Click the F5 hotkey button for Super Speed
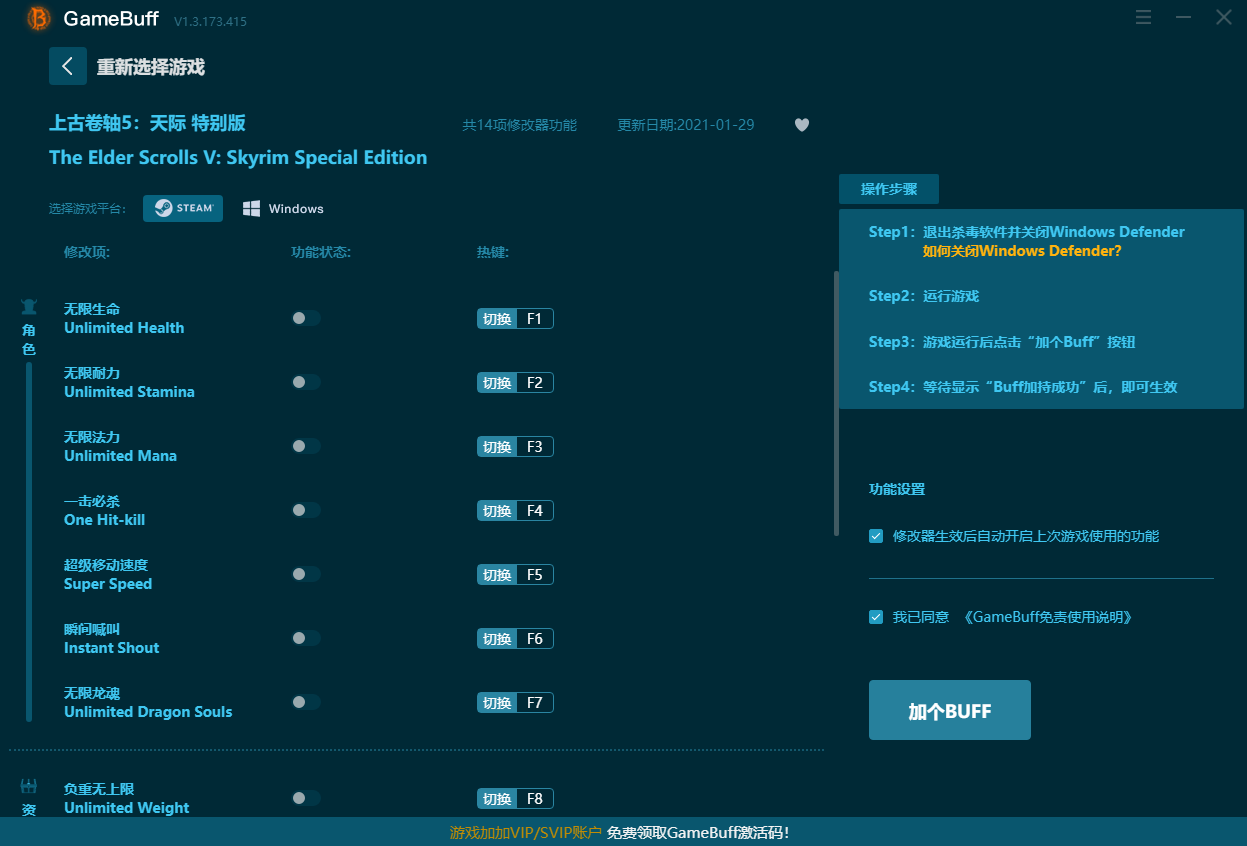The width and height of the screenshot is (1247, 846). point(515,575)
